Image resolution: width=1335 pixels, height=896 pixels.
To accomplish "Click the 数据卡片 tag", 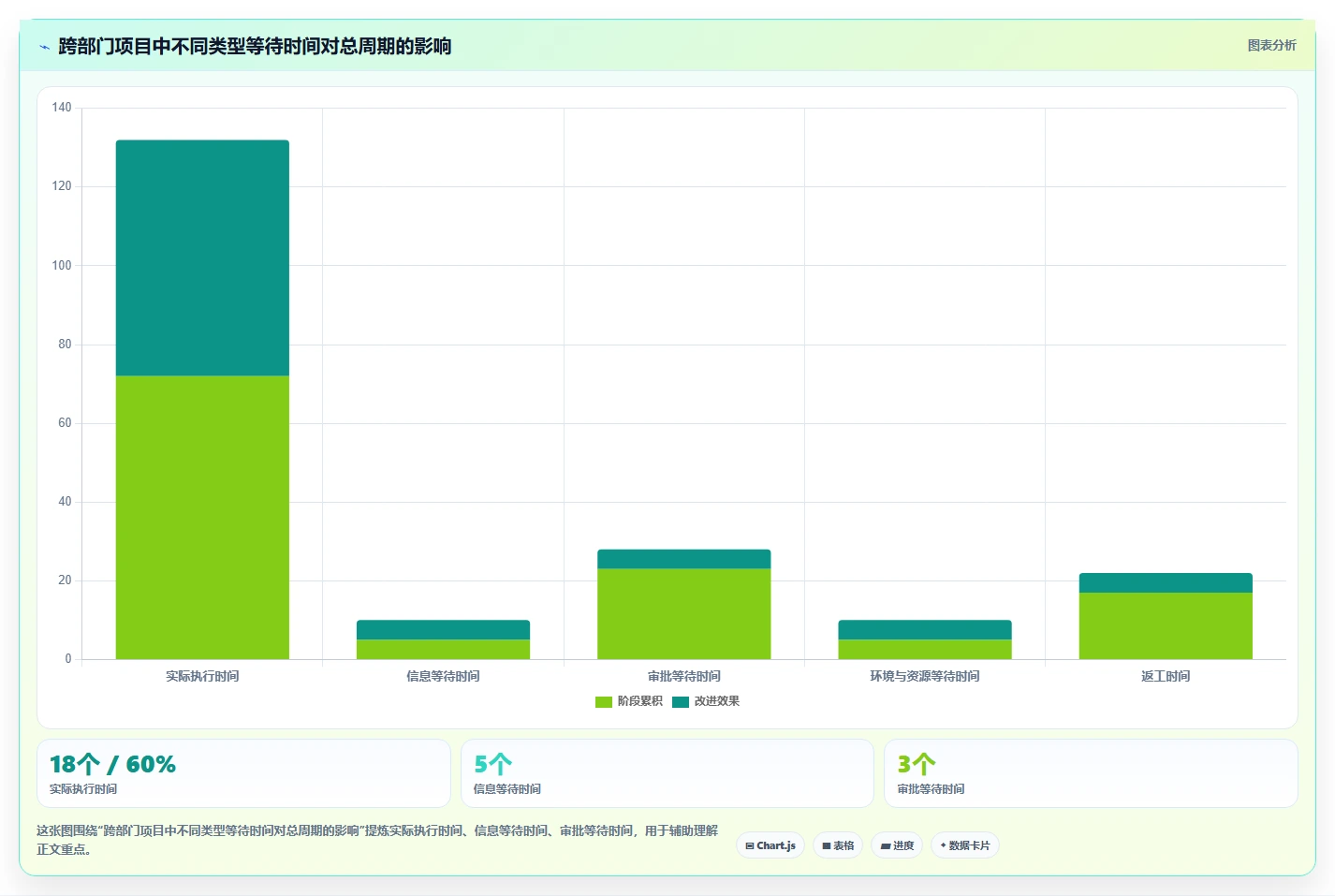I will coord(965,845).
